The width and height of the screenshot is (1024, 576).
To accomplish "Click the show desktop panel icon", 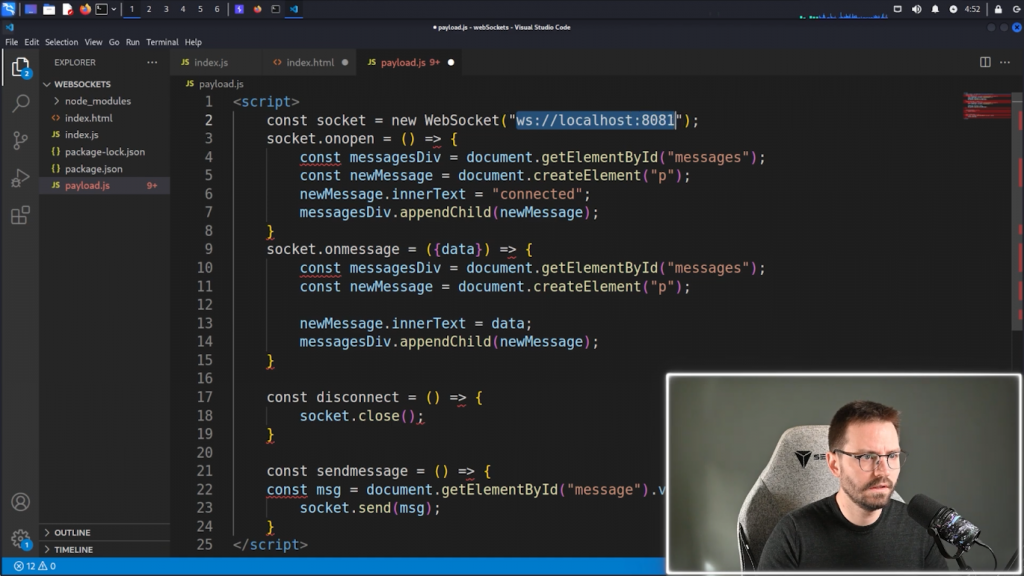I will 31,9.
